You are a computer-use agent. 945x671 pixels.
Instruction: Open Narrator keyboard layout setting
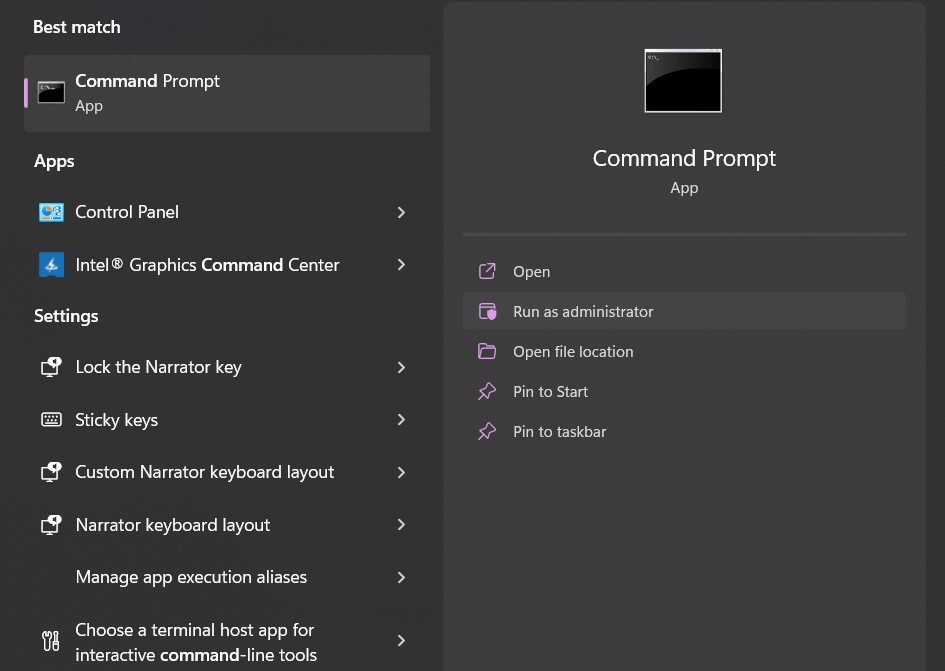pos(227,525)
